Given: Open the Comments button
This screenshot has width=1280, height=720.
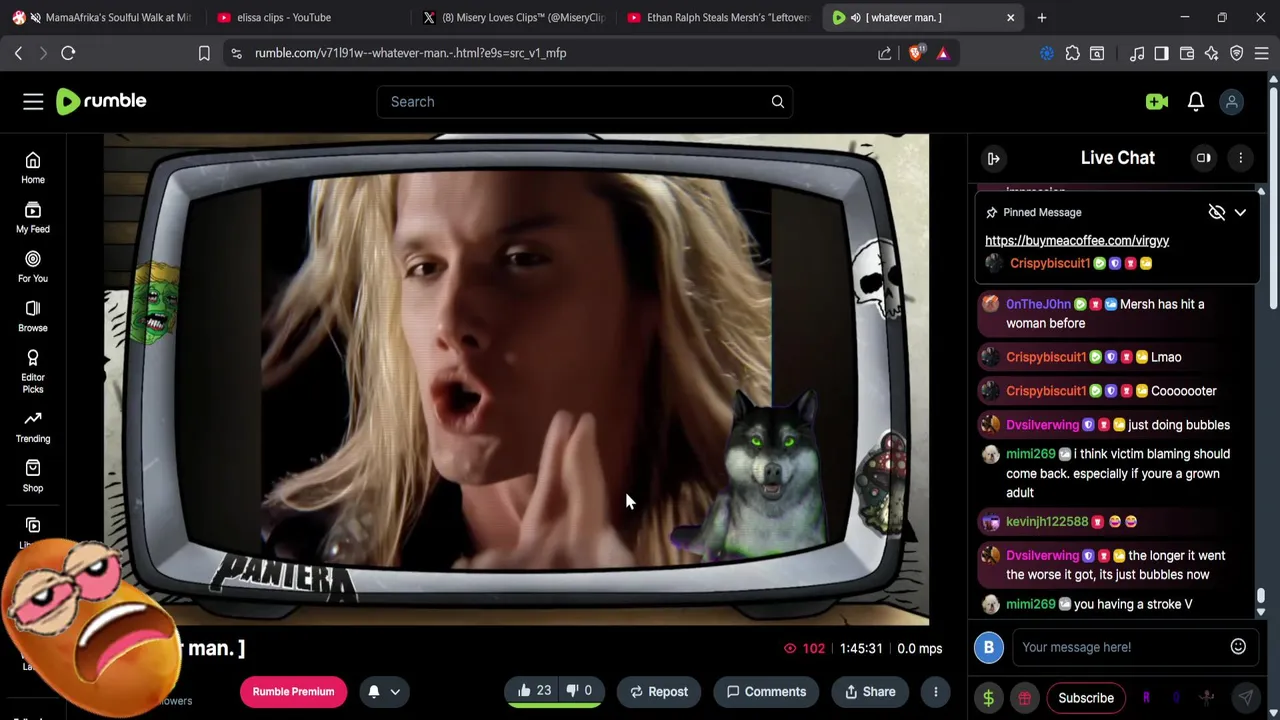Looking at the screenshot, I should point(766,692).
